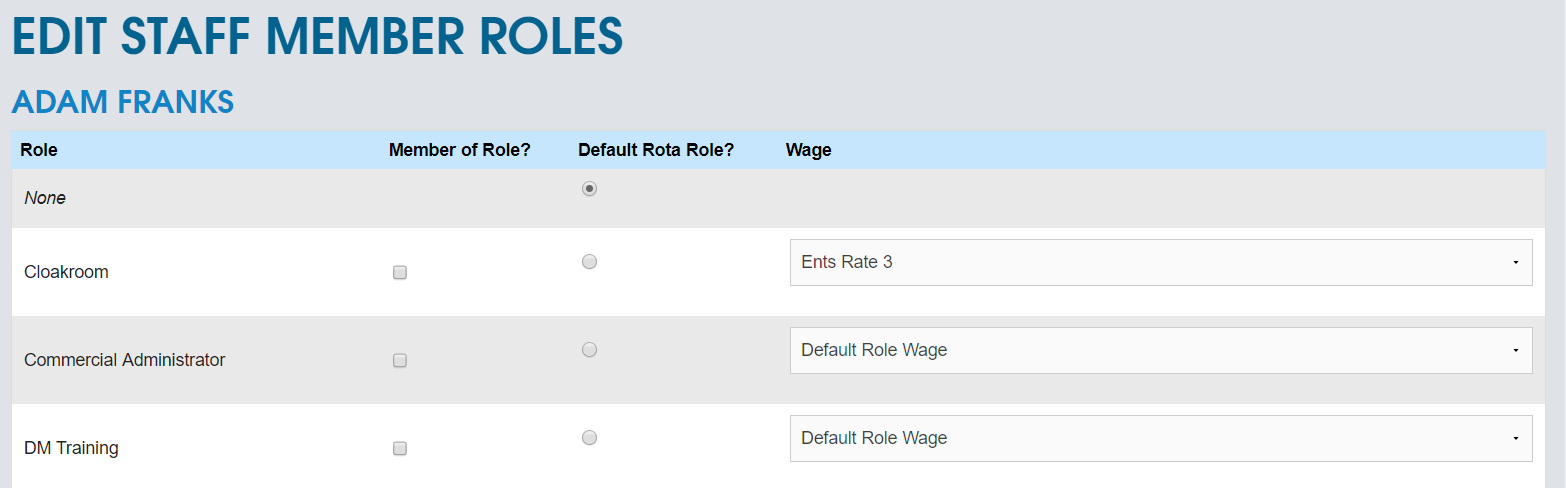The image size is (1566, 488).
Task: Open the DM Training wage selector
Action: click(1160, 438)
